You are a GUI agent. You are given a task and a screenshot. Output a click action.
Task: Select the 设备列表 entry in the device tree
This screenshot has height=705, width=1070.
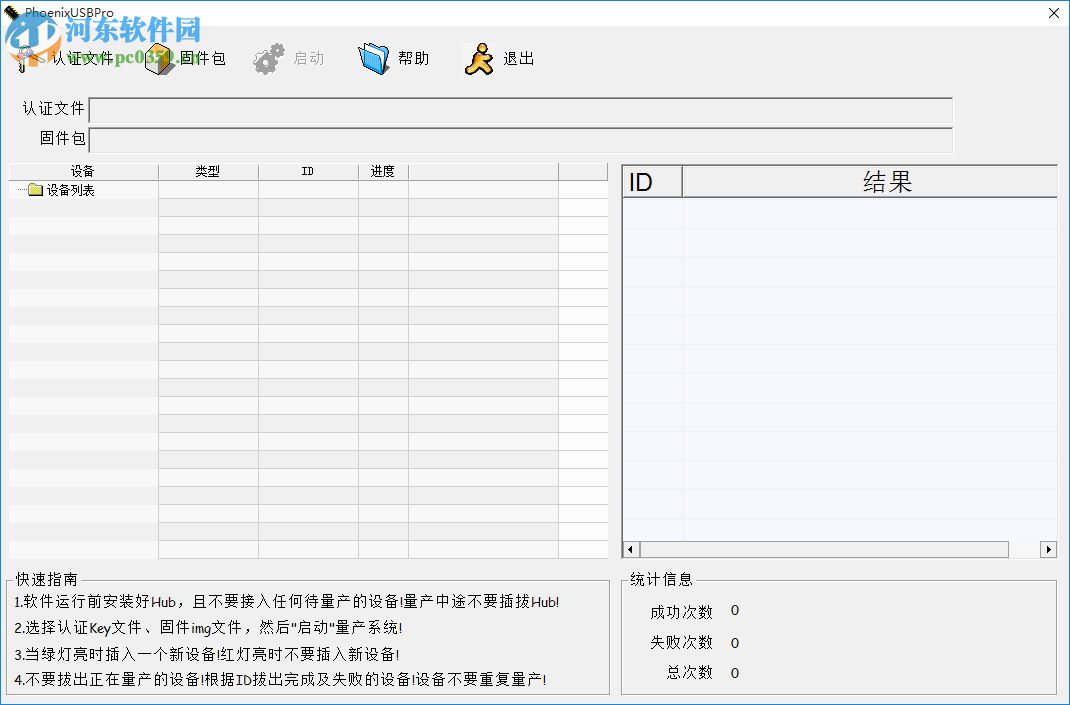[72, 190]
